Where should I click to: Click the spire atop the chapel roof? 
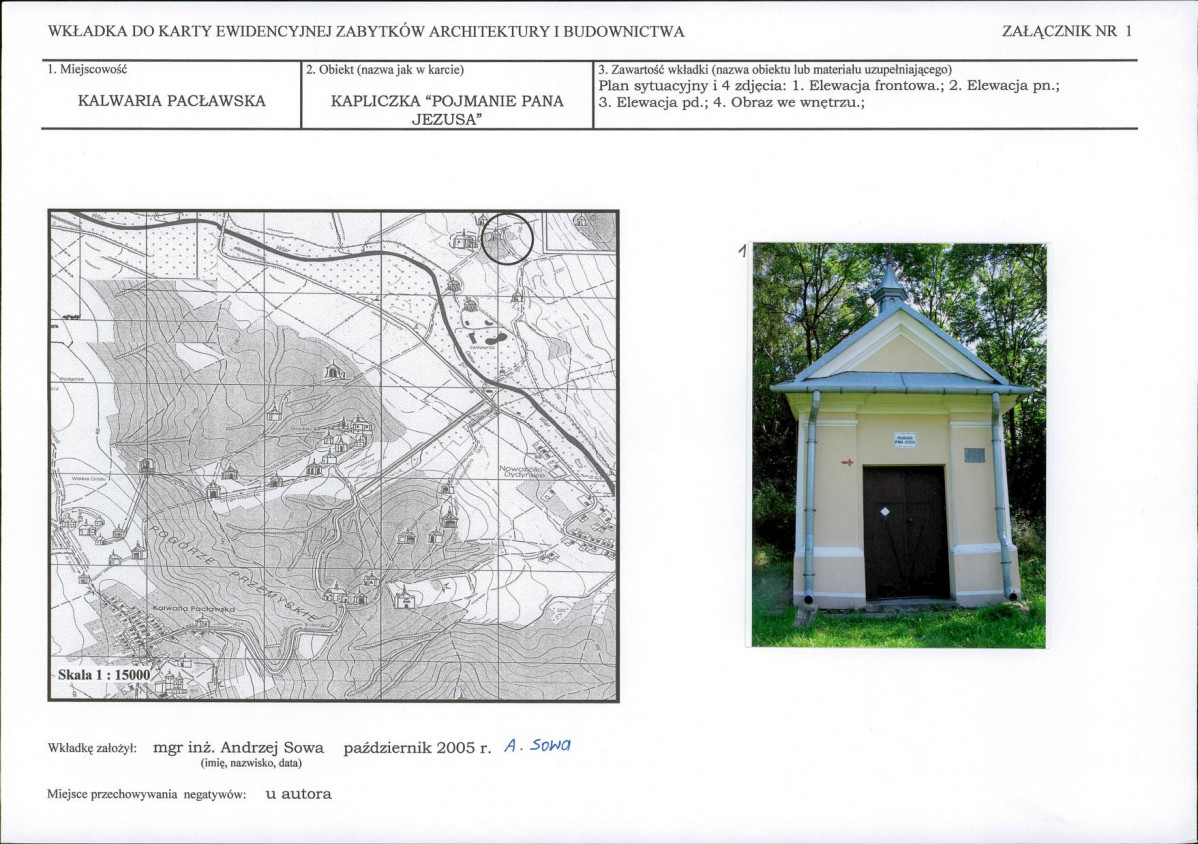point(888,283)
